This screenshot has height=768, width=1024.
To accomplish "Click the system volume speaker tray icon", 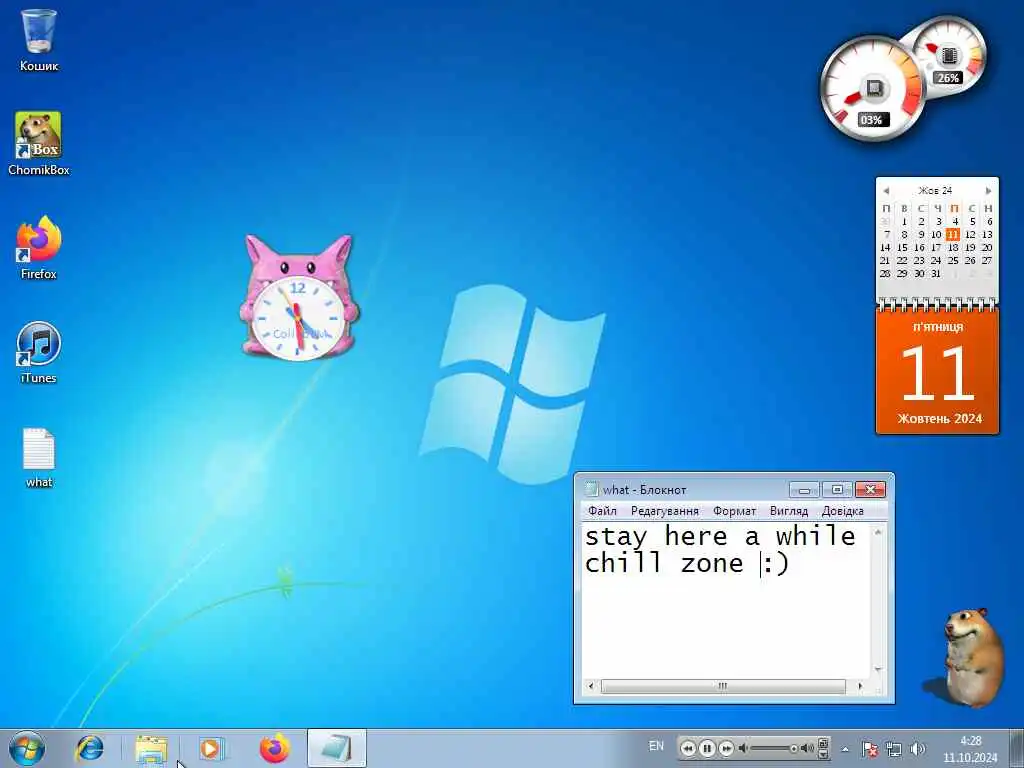I will (918, 748).
